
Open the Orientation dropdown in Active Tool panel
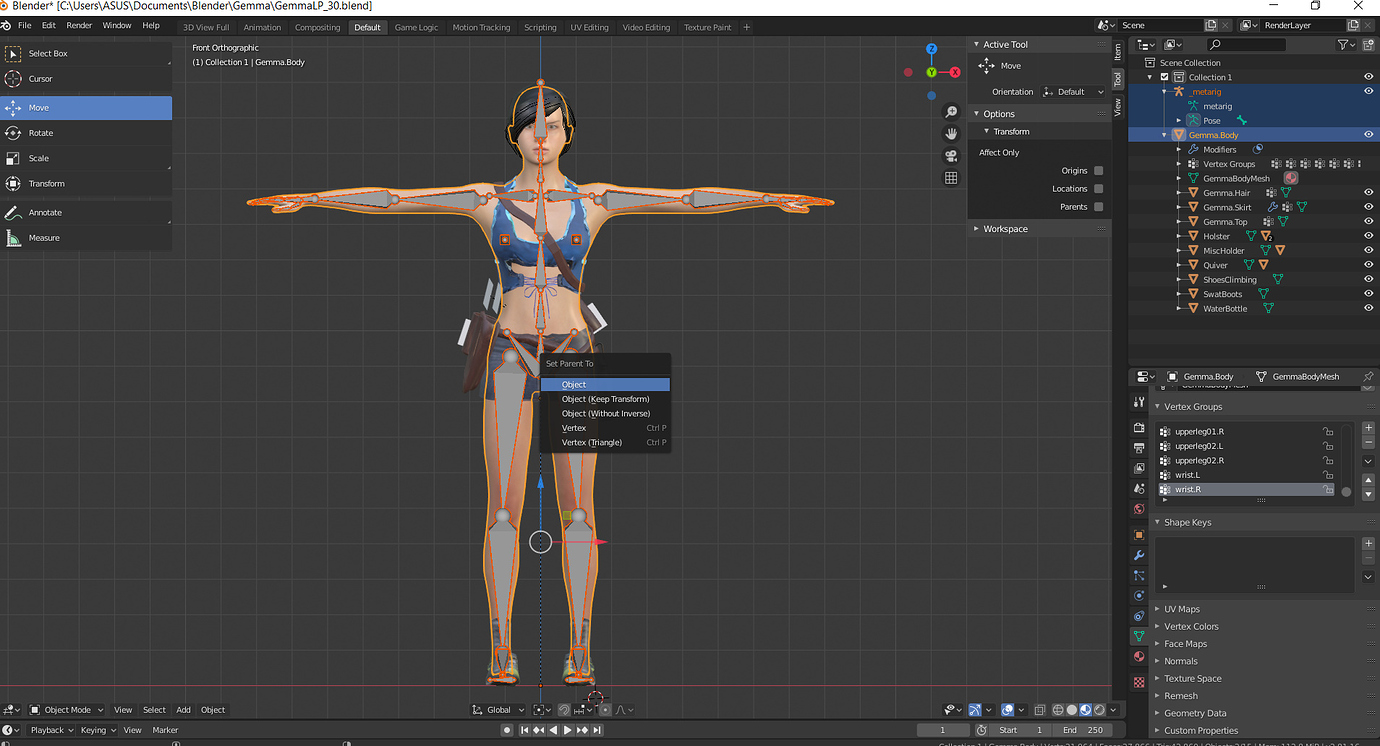[x=1072, y=91]
